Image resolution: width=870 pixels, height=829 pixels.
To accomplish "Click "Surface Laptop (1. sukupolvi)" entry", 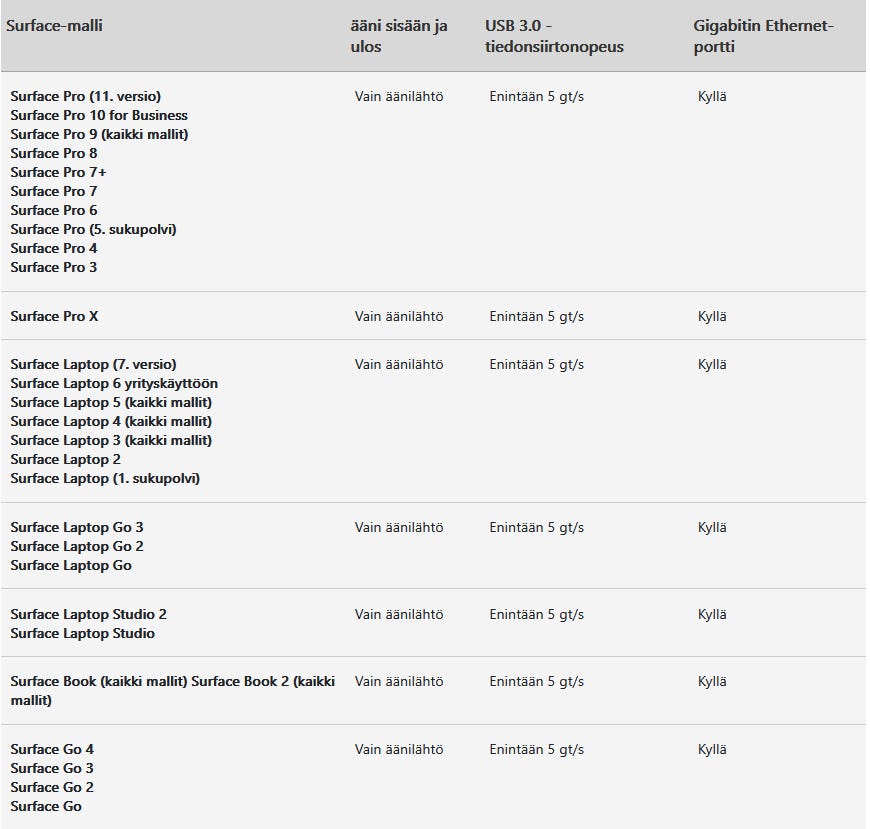I will (105, 478).
